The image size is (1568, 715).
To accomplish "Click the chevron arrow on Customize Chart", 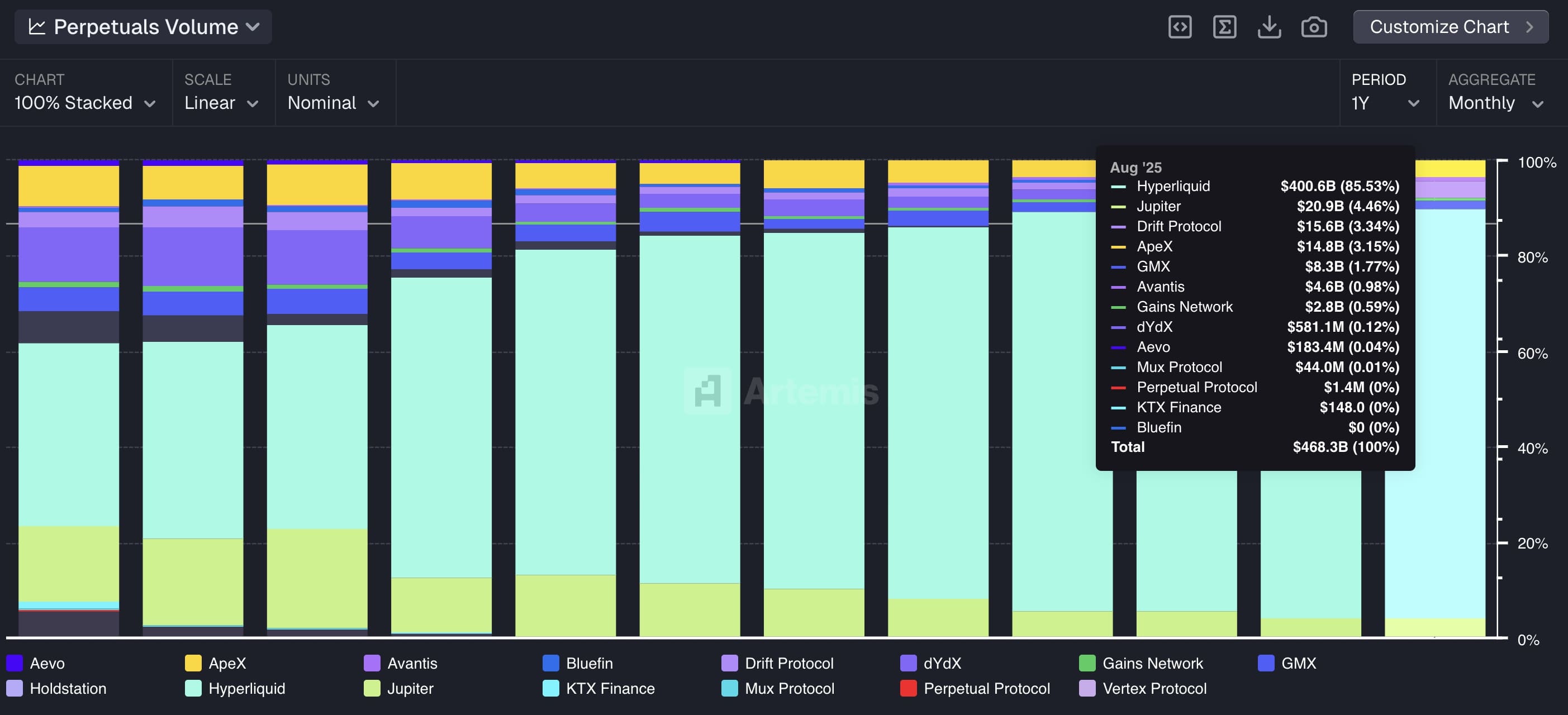I will (x=1529, y=27).
